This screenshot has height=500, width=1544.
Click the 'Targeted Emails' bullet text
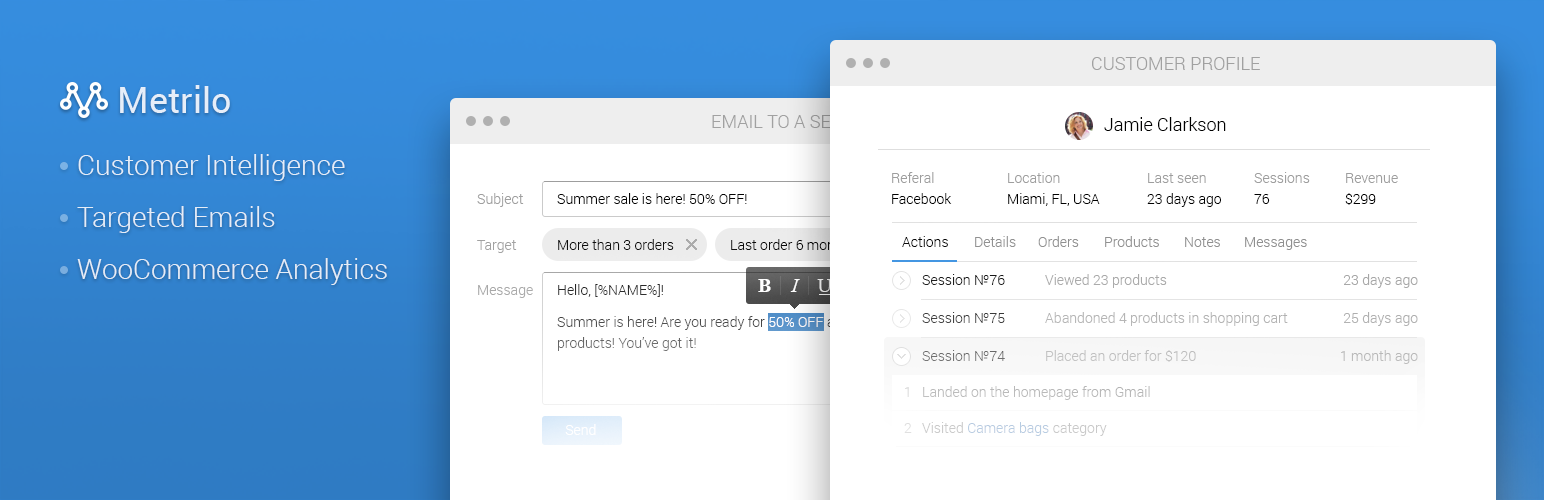(176, 217)
